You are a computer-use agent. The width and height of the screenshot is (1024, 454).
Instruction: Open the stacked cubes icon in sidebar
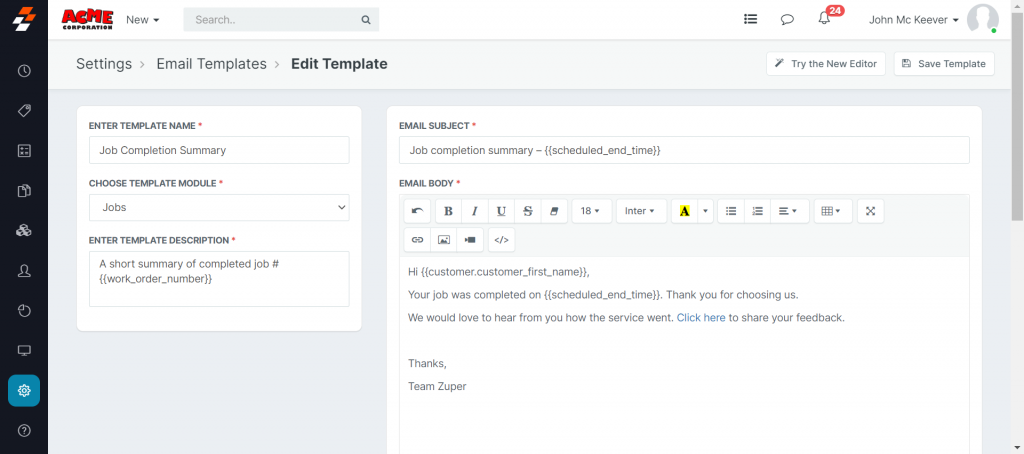point(24,231)
